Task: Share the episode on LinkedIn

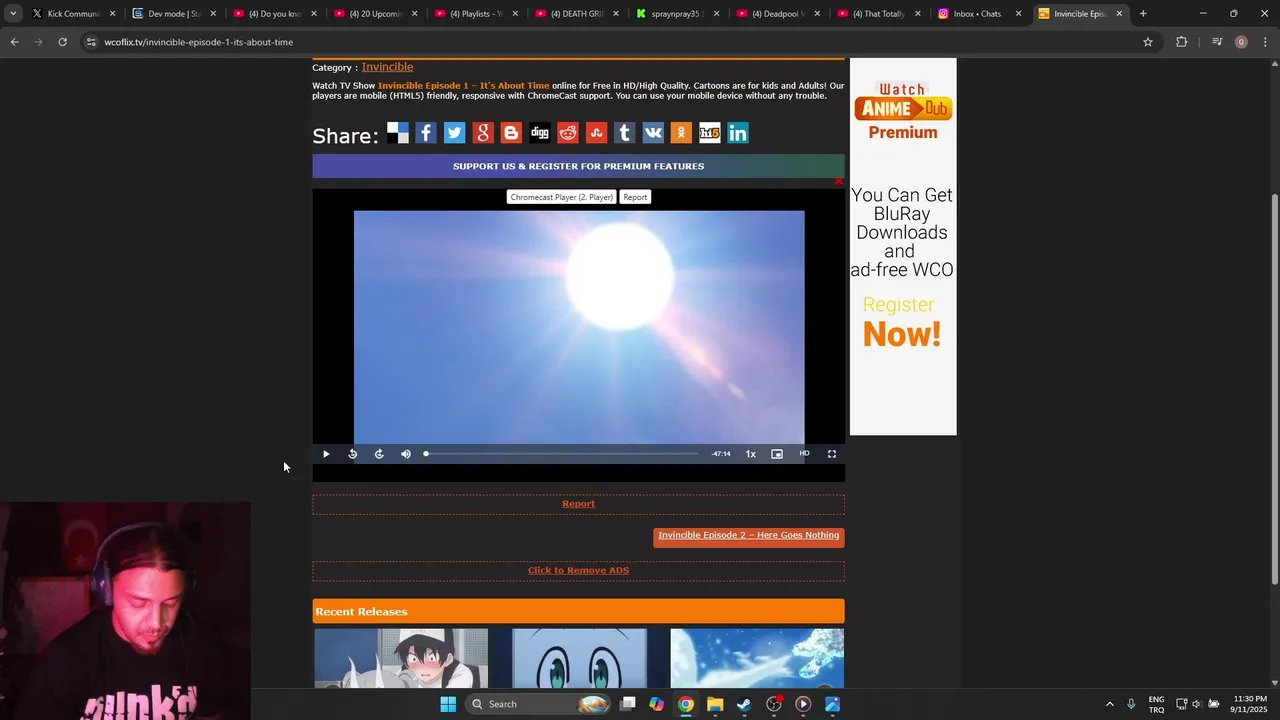Action: [738, 133]
